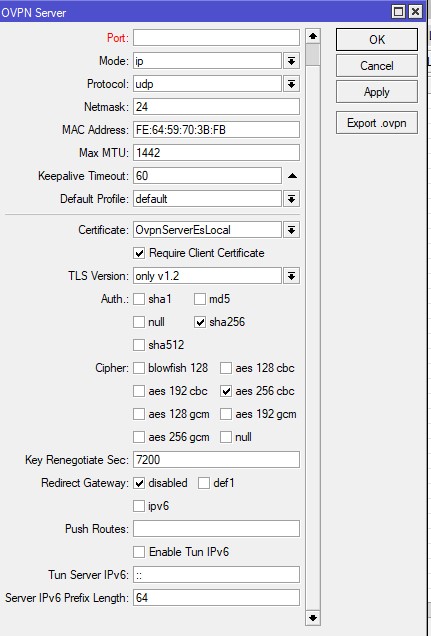
Task: Enable aes 128 cbc cipher
Action: [226, 368]
